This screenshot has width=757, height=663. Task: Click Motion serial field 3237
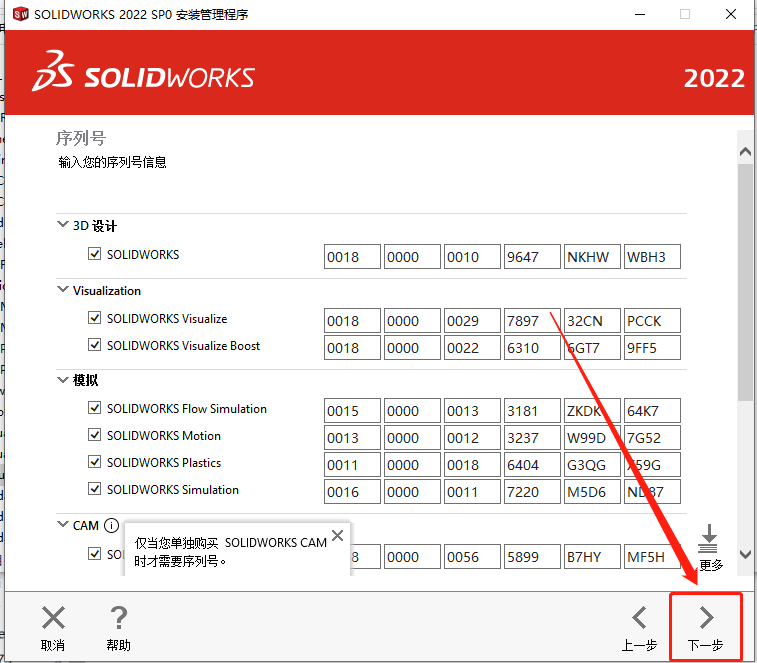pyautogui.click(x=532, y=437)
